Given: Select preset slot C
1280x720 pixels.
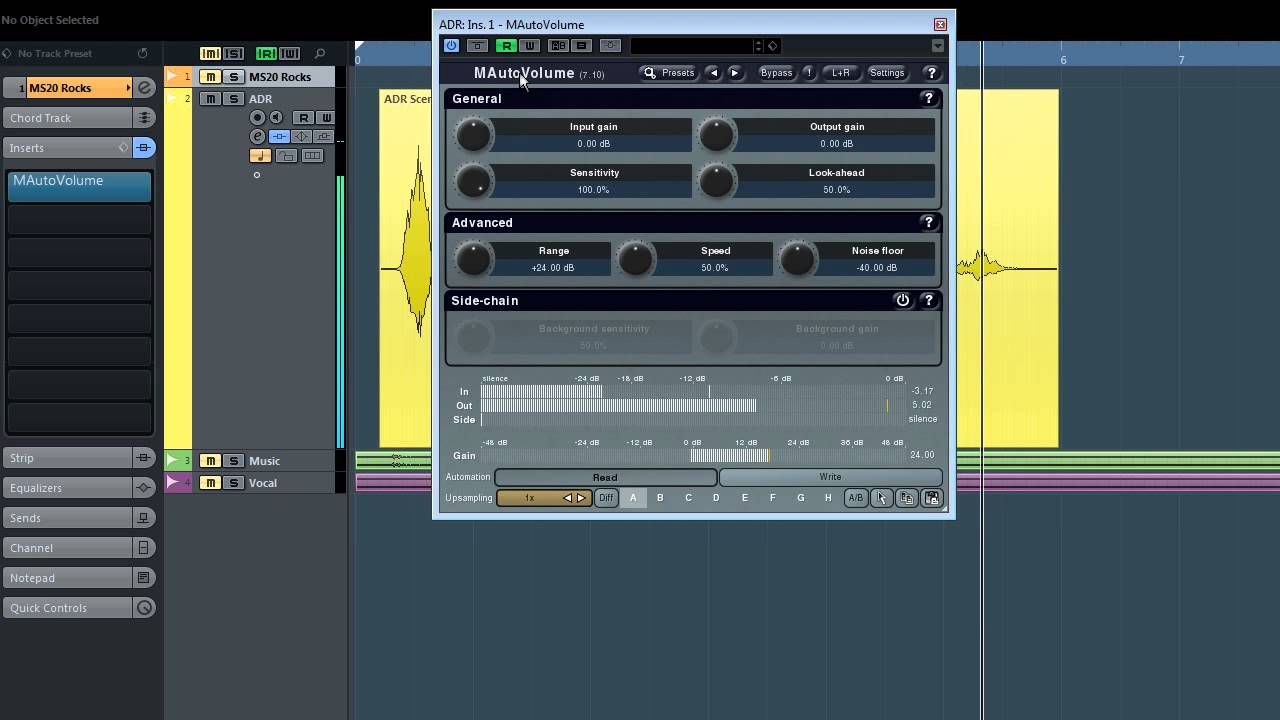Looking at the screenshot, I should pyautogui.click(x=688, y=498).
